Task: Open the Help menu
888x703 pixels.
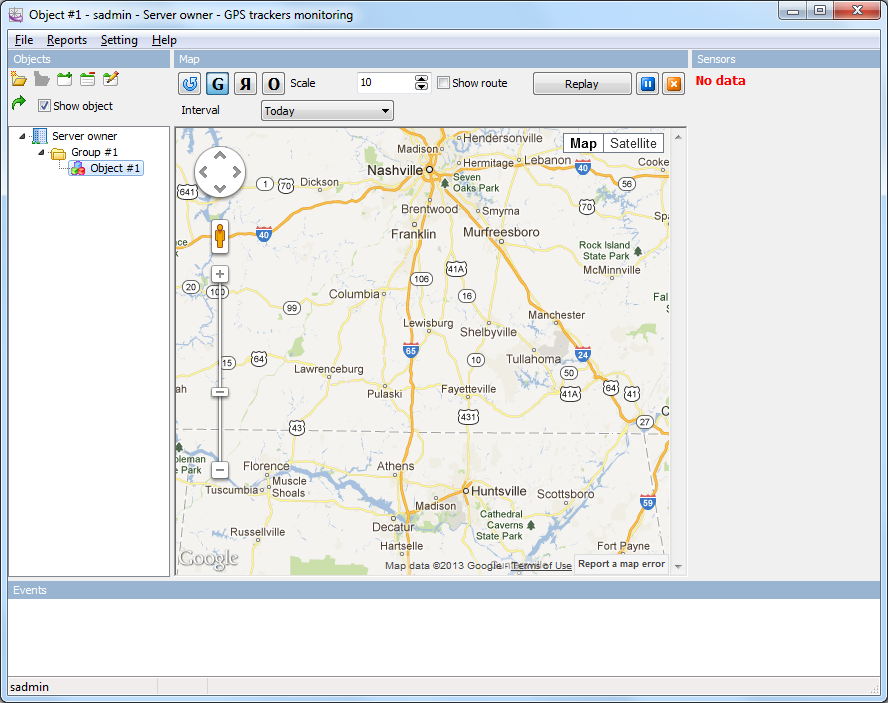Action: click(164, 40)
